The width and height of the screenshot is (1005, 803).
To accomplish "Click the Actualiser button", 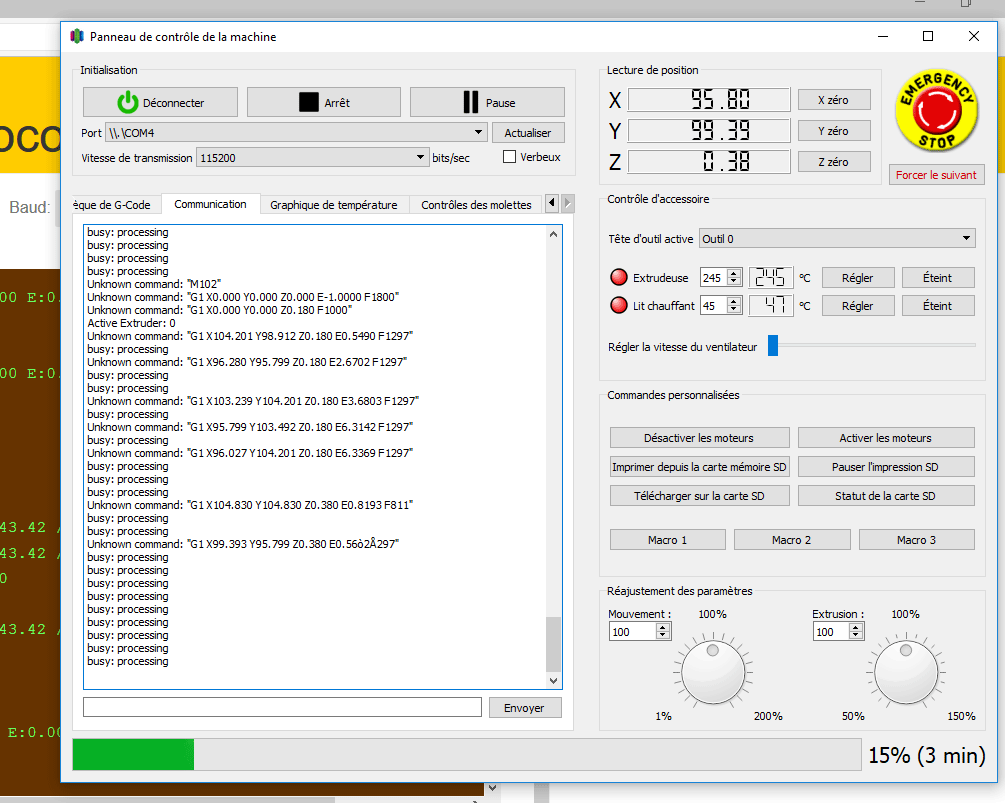I will 527,133.
